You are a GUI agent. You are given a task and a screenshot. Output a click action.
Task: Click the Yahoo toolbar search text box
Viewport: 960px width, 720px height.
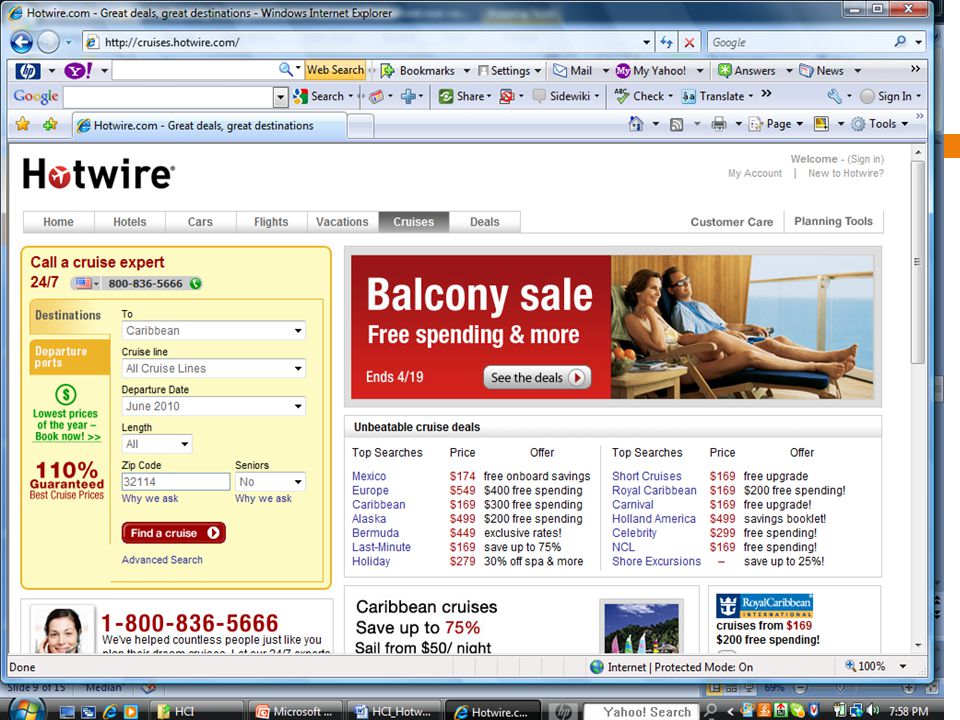pos(195,70)
